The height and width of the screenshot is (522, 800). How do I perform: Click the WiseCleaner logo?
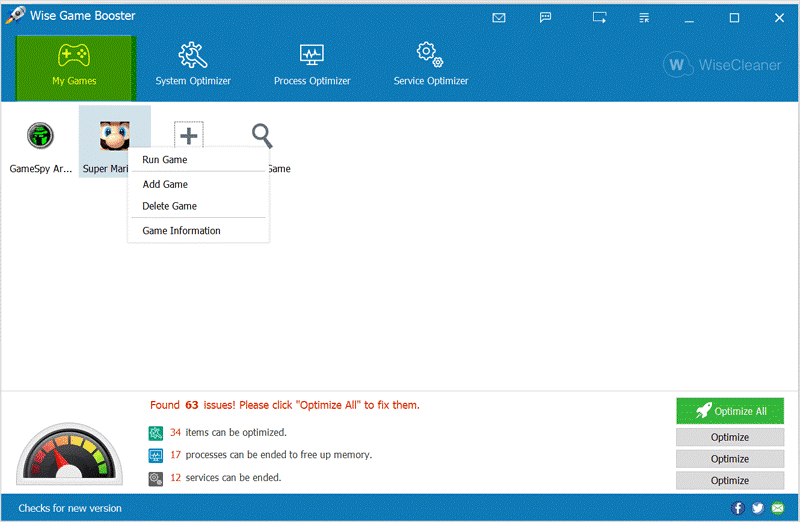722,65
